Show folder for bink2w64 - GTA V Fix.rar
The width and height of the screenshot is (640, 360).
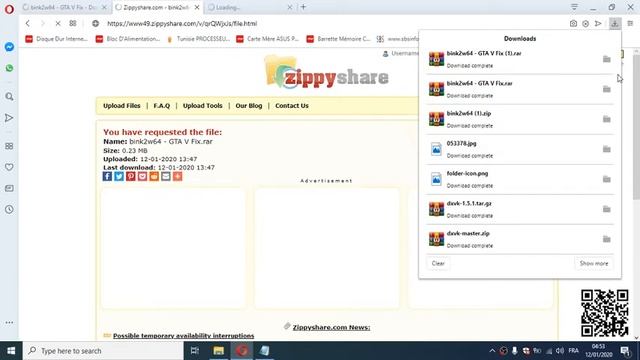tap(607, 89)
